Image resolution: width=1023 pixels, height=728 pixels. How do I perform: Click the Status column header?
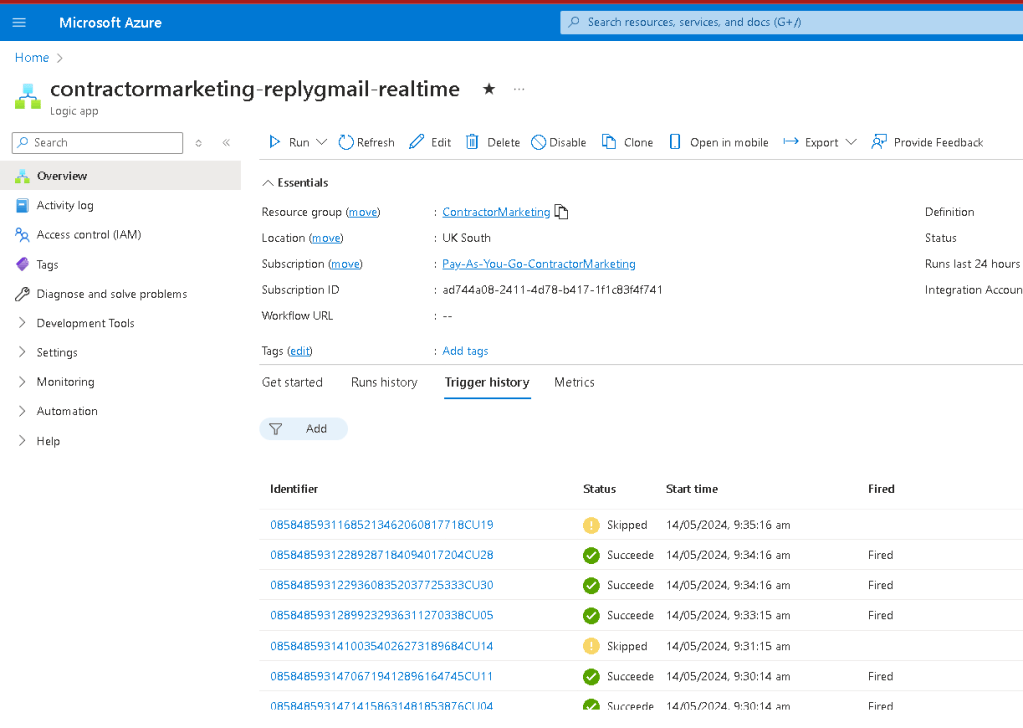click(x=599, y=489)
